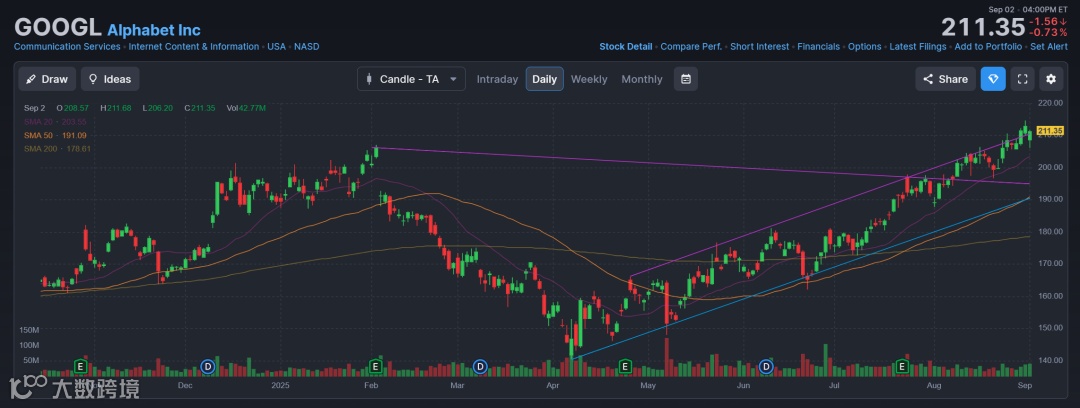Image resolution: width=1080 pixels, height=408 pixels.
Task: Click the Share chart button
Action: tap(945, 79)
